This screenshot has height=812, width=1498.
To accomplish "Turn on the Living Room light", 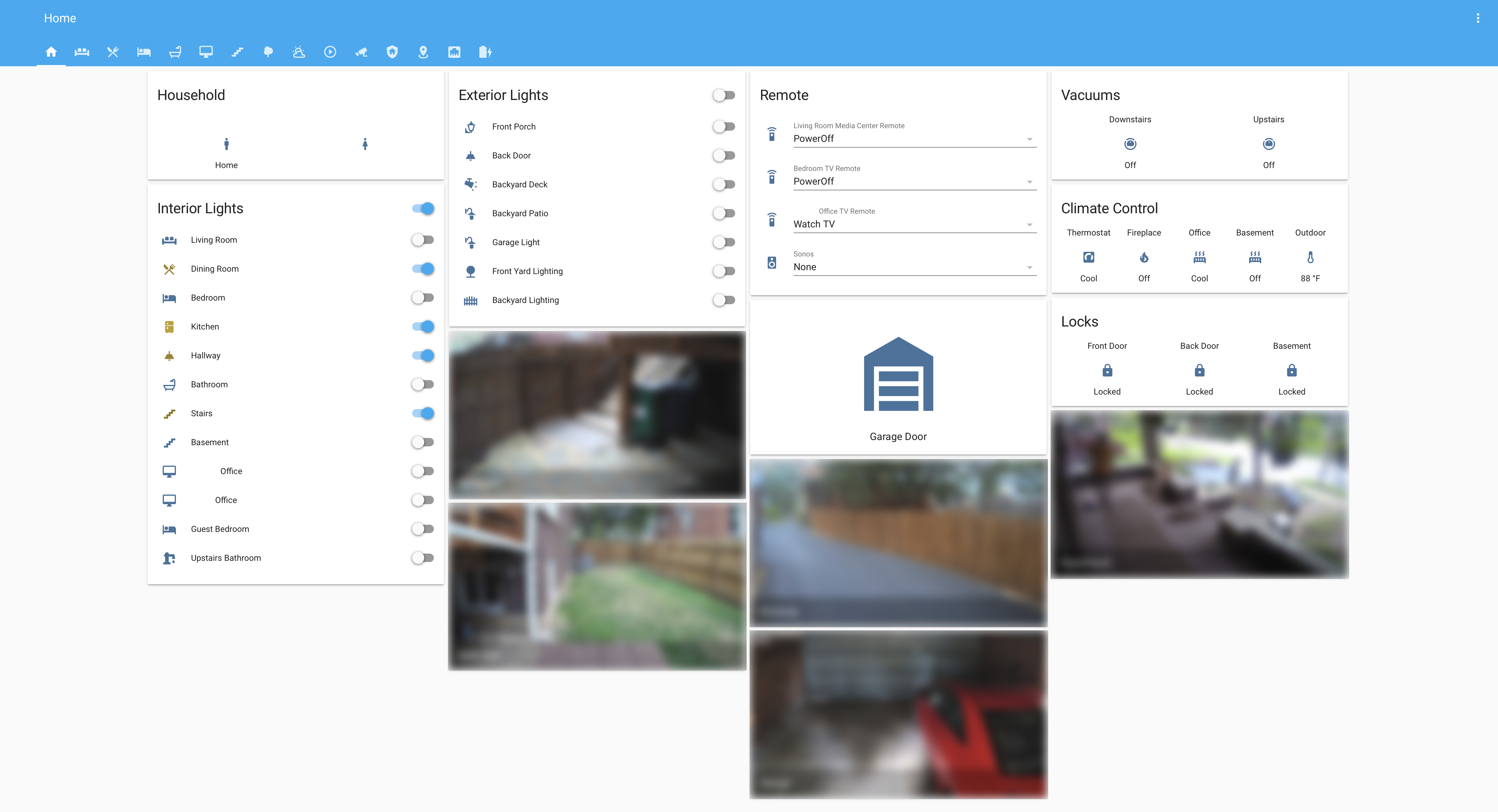I will coord(423,239).
